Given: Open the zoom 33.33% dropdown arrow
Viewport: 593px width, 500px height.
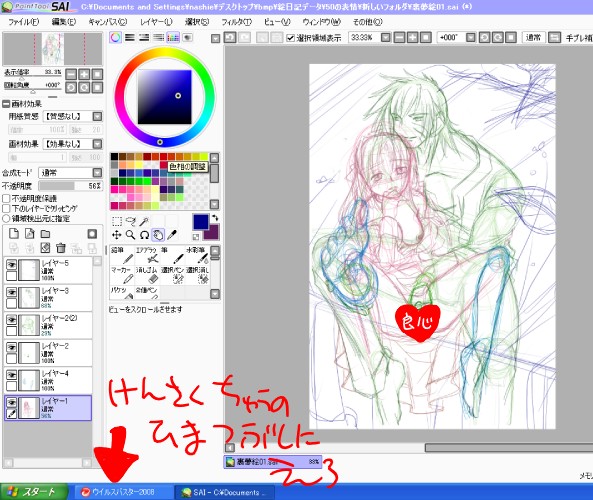Looking at the screenshot, I should 385,37.
